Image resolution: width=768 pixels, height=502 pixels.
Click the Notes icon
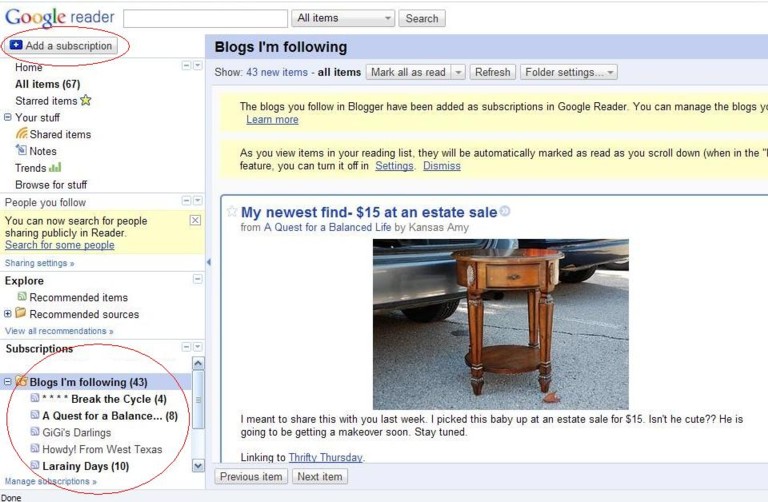click(x=22, y=149)
